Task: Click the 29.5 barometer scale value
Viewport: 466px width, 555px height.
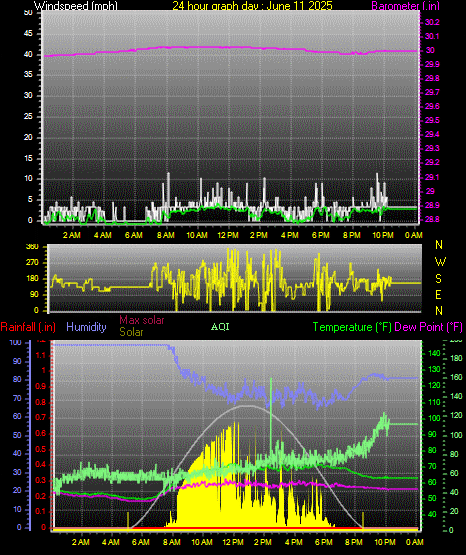Action: coord(432,120)
